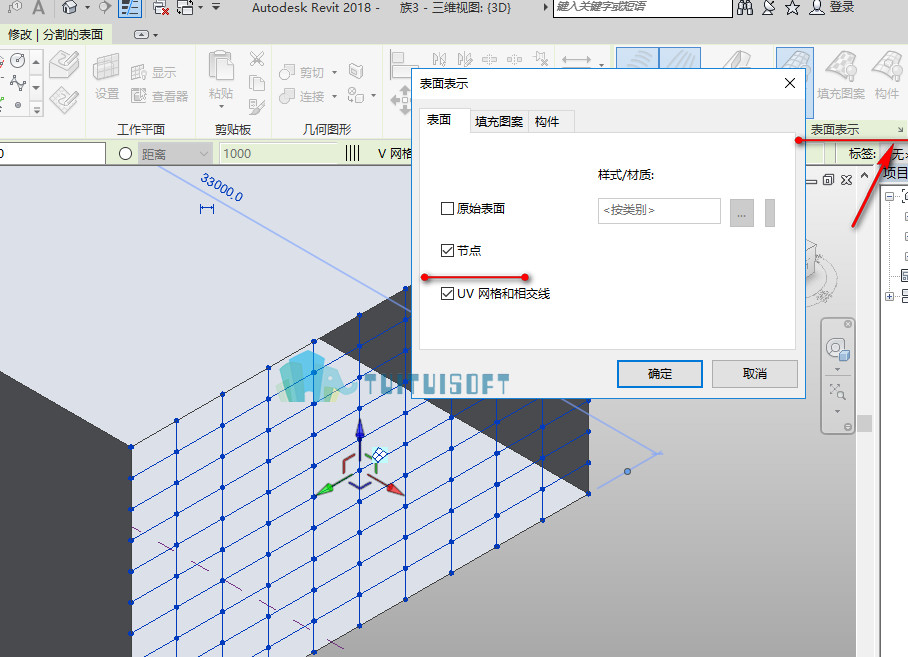Click the Show work plane (显示) button
Image resolution: width=908 pixels, height=657 pixels.
[153, 72]
